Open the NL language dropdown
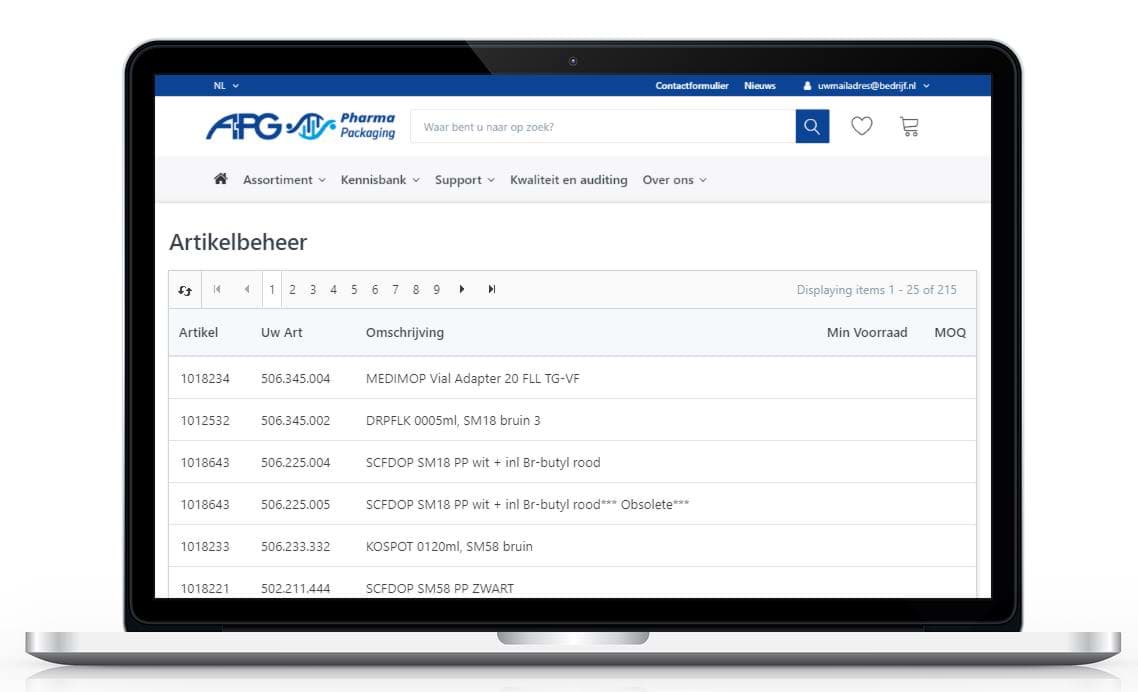Screen dimensions: 1138x692 coord(226,86)
